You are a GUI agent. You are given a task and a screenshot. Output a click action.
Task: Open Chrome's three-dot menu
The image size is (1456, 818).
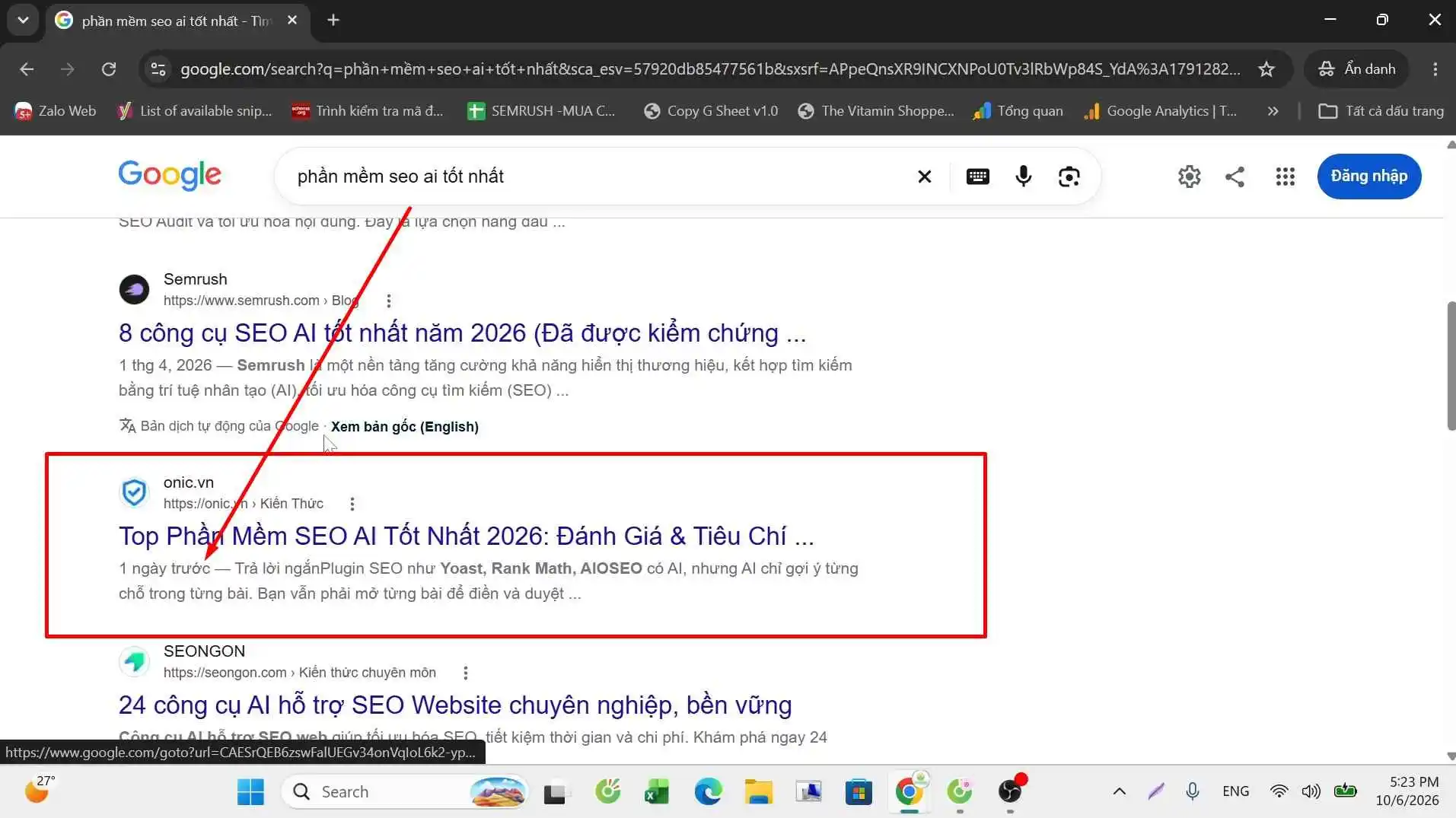coord(1435,69)
